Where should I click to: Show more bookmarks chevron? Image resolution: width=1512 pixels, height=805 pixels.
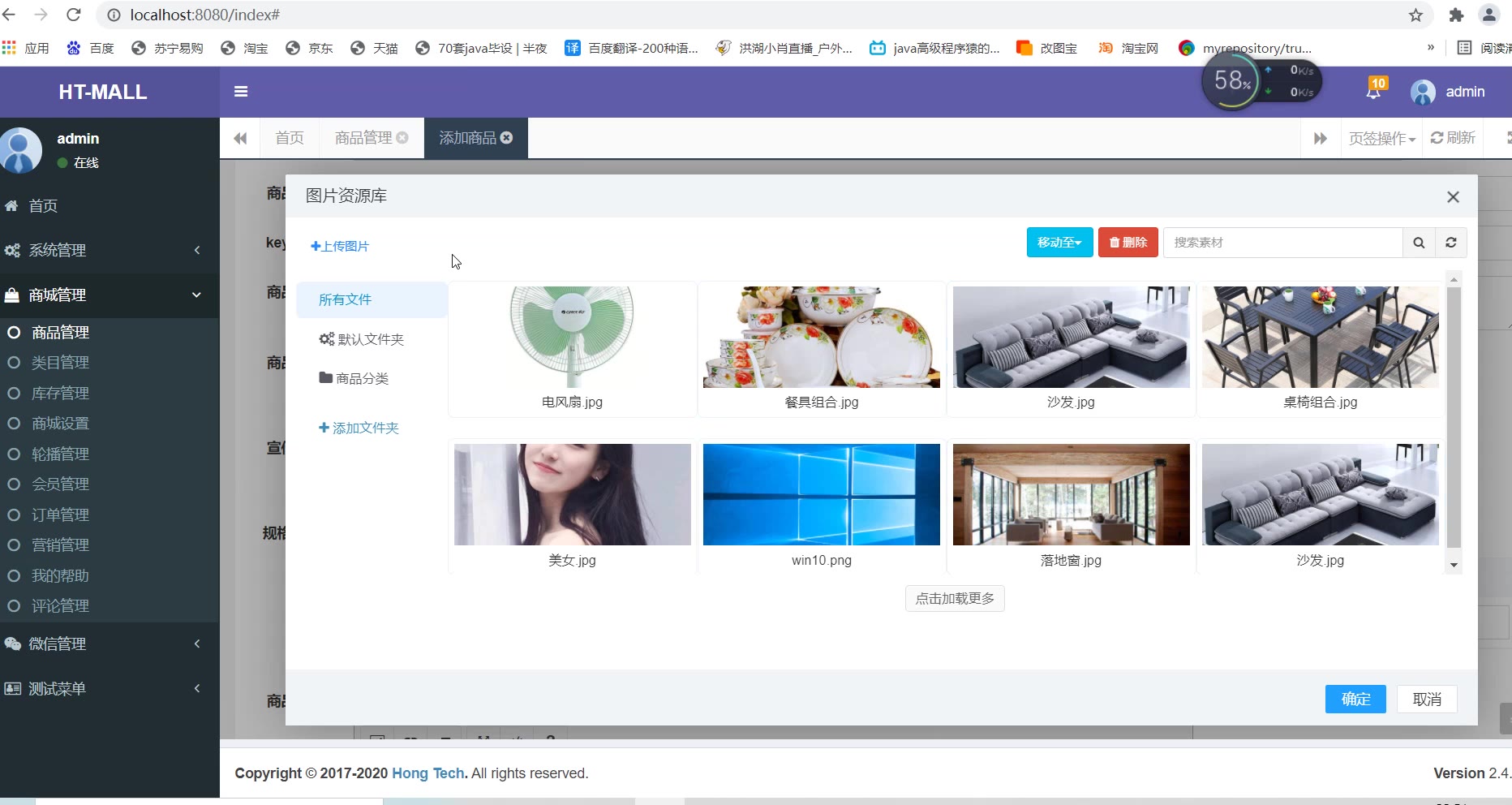click(1431, 48)
